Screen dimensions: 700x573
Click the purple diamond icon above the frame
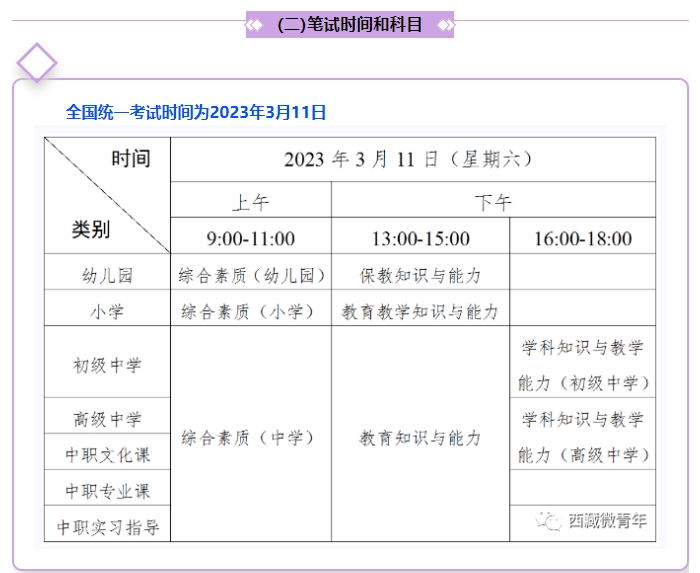[x=37, y=63]
